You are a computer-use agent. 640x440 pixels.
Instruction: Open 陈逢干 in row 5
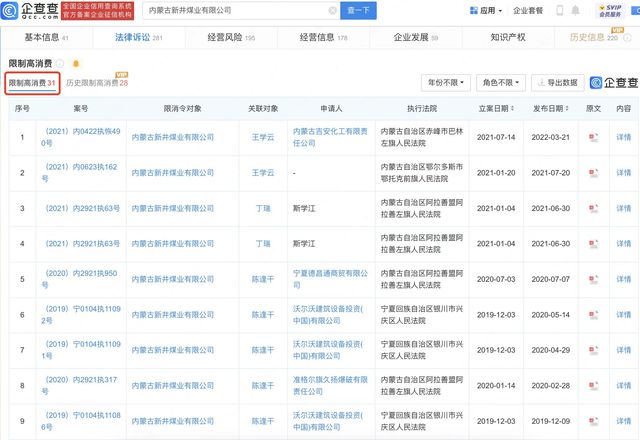[x=263, y=279]
